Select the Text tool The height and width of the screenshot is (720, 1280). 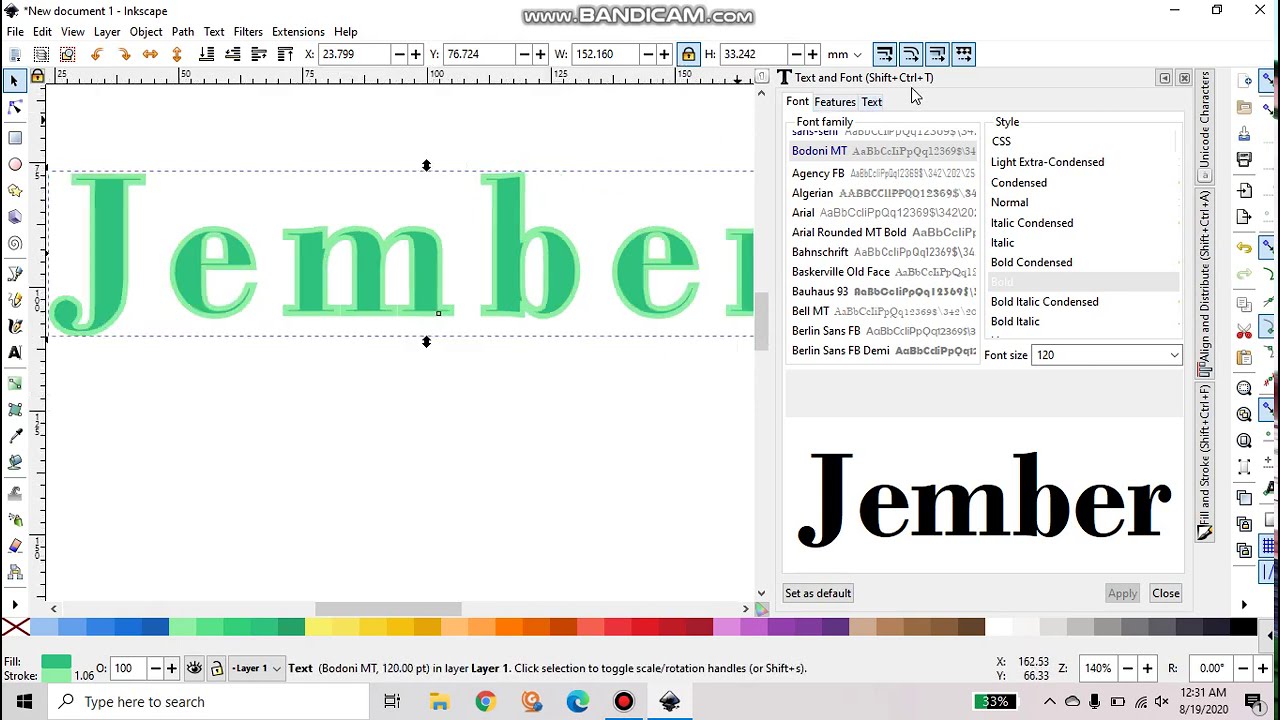coord(15,352)
